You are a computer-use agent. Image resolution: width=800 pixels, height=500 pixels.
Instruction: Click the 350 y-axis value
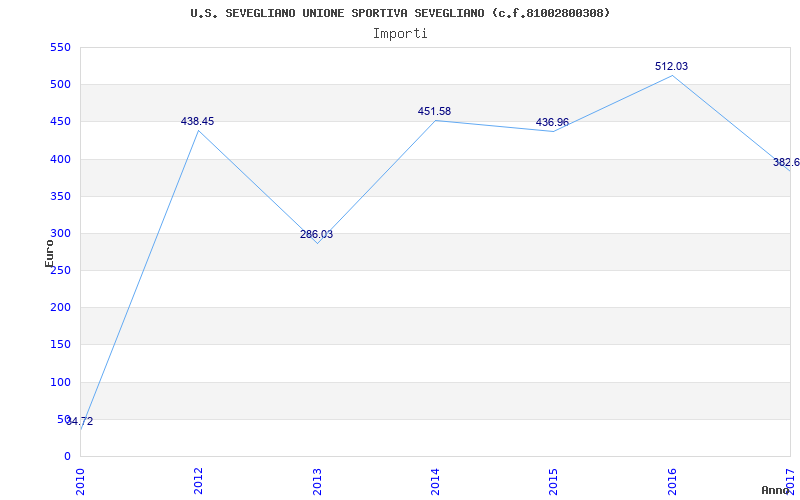60,196
